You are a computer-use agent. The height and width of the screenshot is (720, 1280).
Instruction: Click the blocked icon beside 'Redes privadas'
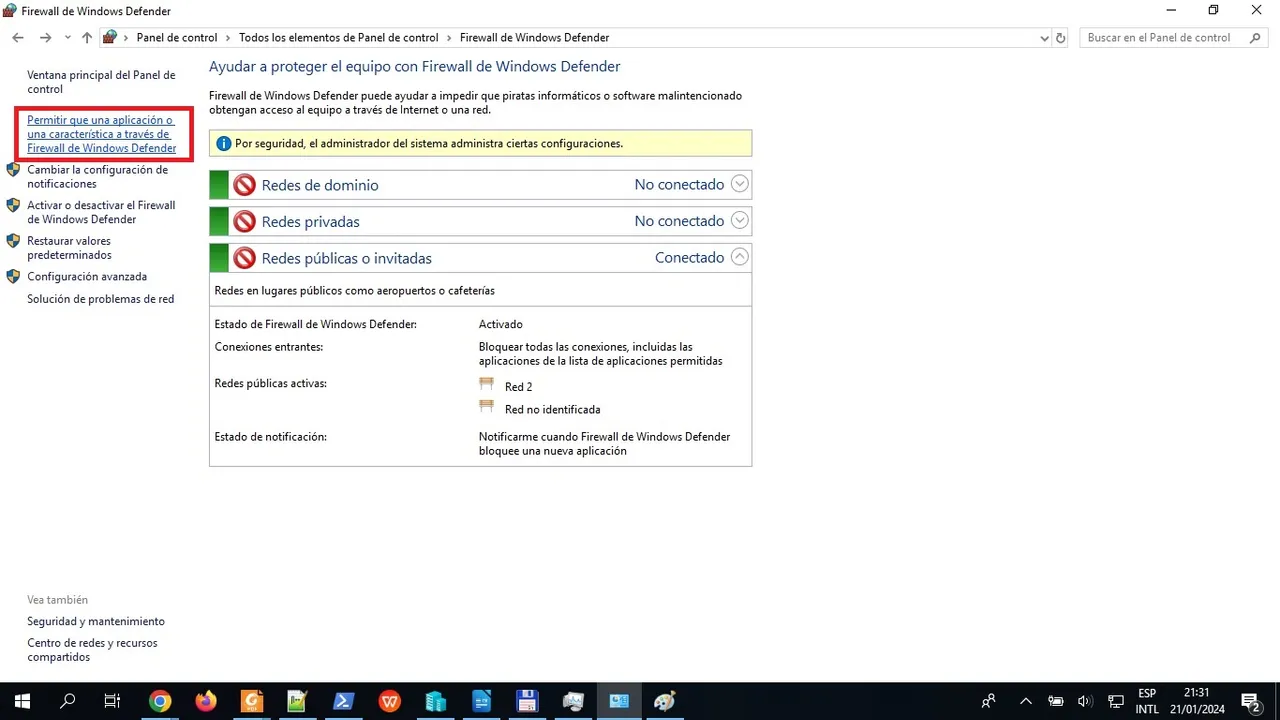click(245, 221)
